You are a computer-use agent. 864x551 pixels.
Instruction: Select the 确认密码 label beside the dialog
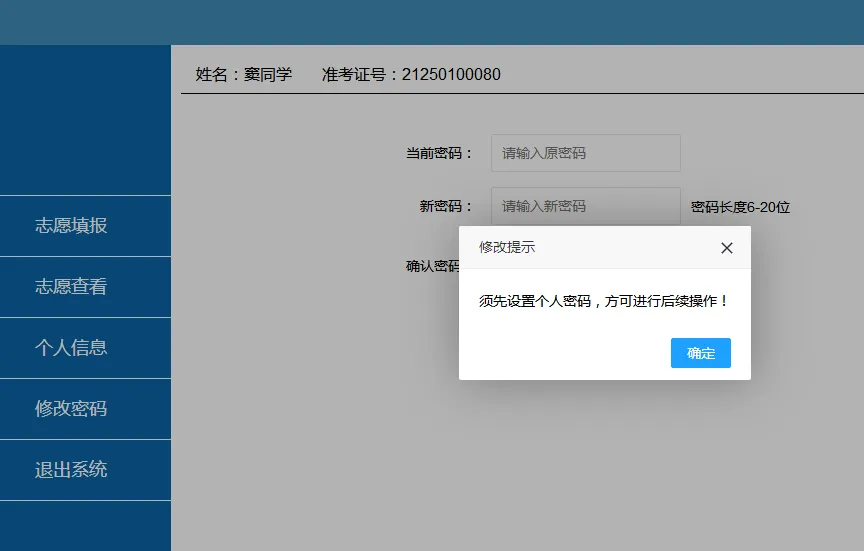[433, 266]
